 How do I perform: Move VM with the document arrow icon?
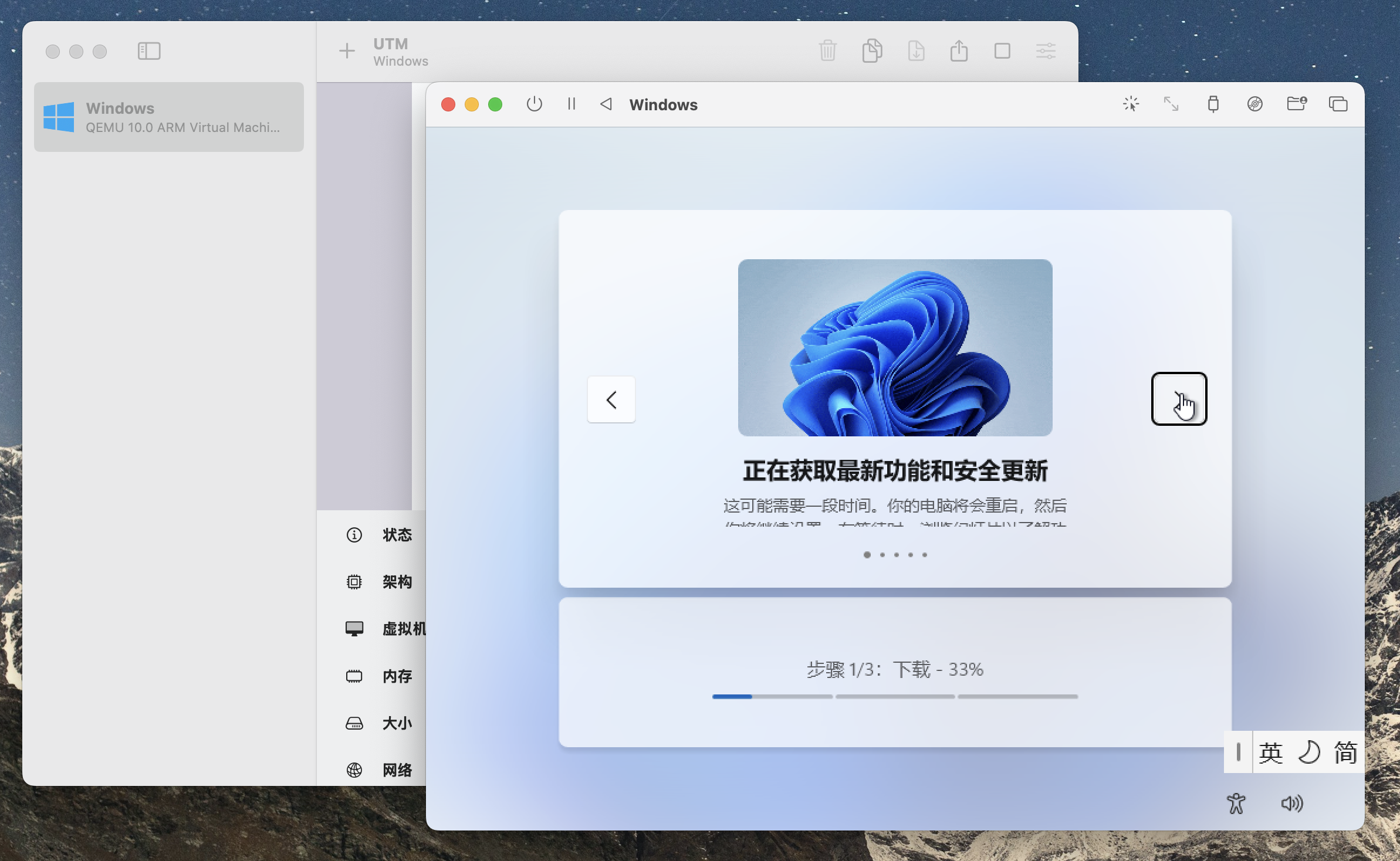(916, 51)
